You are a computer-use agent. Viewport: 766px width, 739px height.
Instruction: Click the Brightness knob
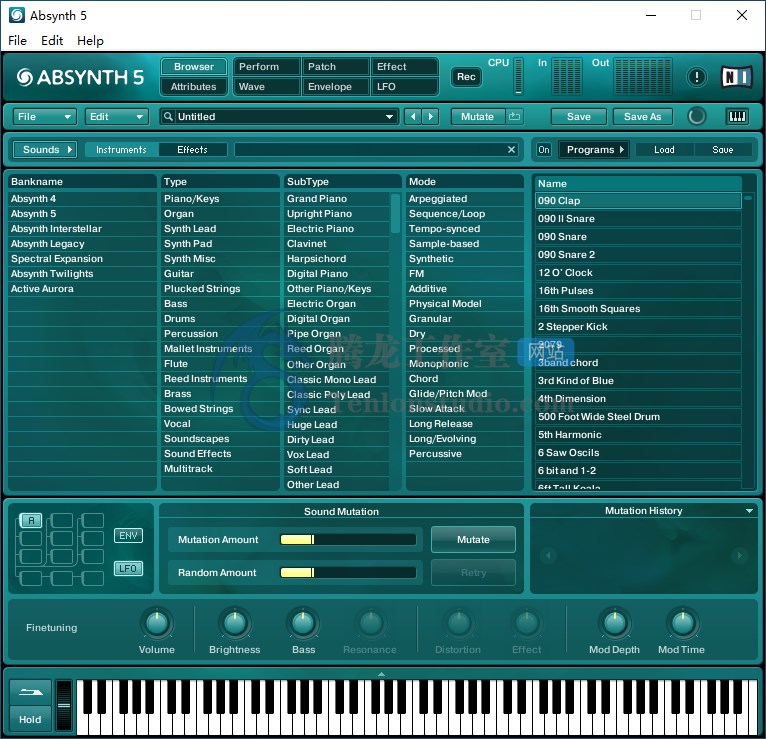tap(235, 623)
